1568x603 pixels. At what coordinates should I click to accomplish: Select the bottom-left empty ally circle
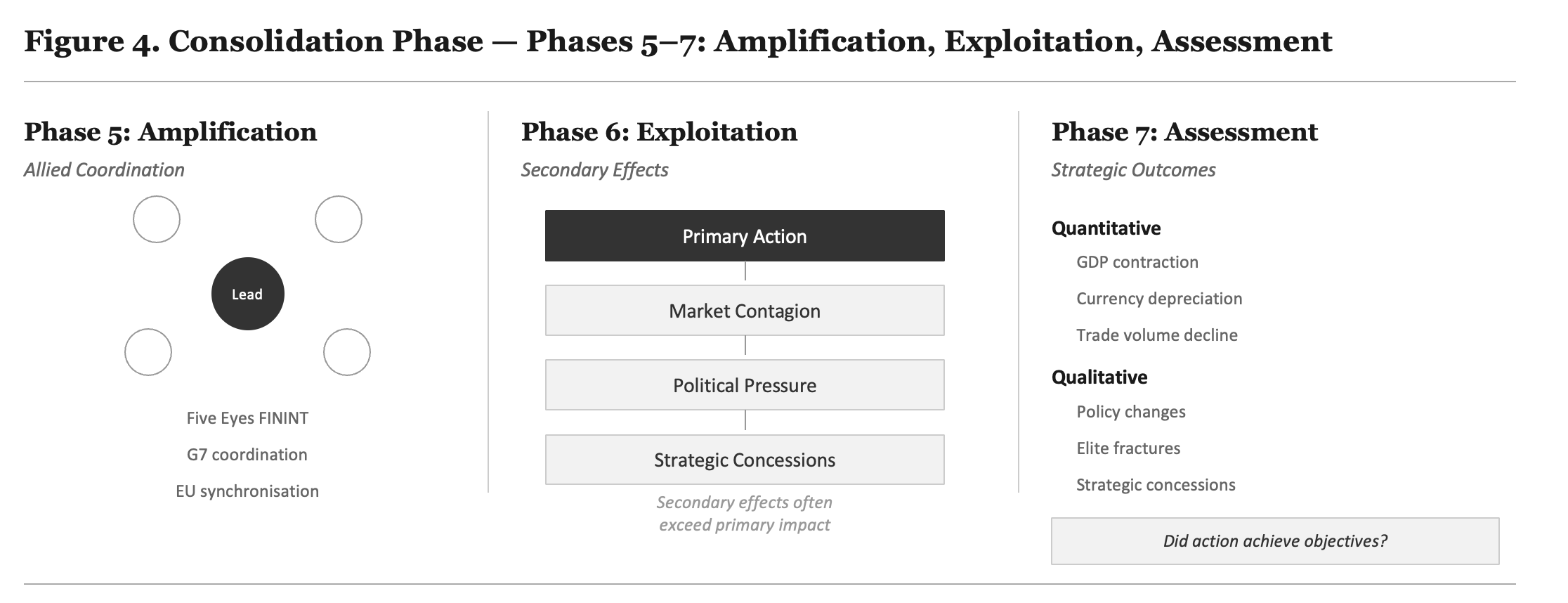(148, 352)
